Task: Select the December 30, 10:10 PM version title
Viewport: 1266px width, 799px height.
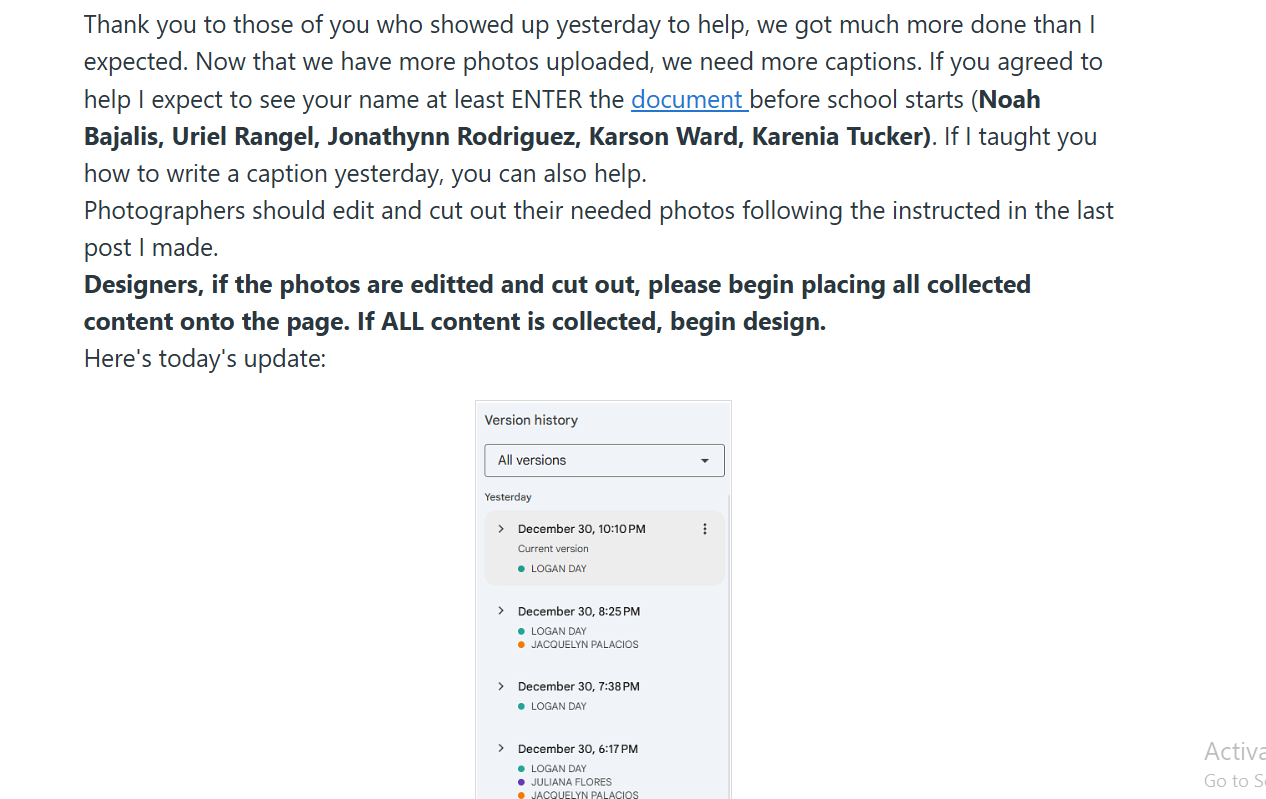Action: (x=581, y=529)
